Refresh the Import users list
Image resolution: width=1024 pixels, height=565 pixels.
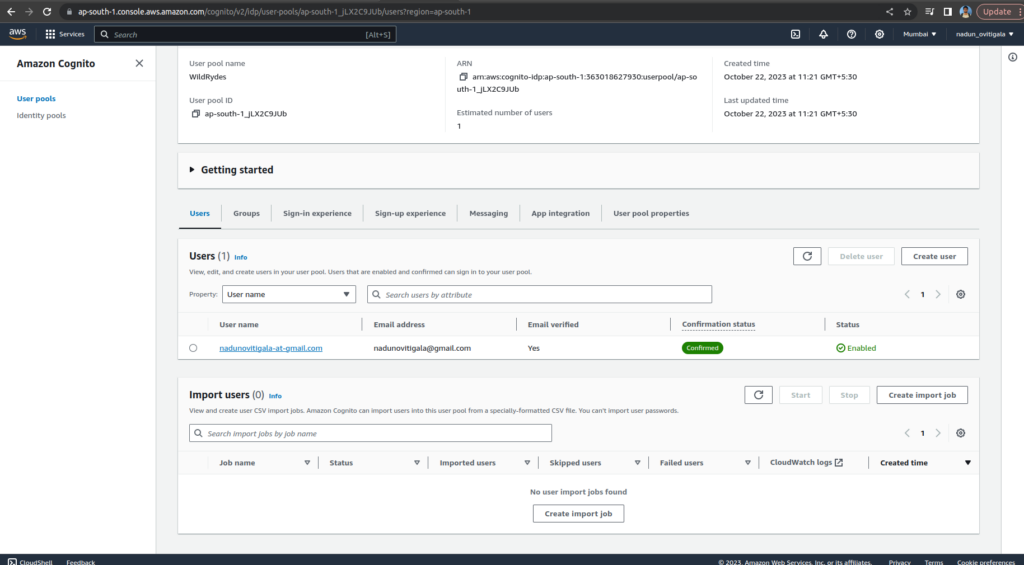(x=758, y=395)
